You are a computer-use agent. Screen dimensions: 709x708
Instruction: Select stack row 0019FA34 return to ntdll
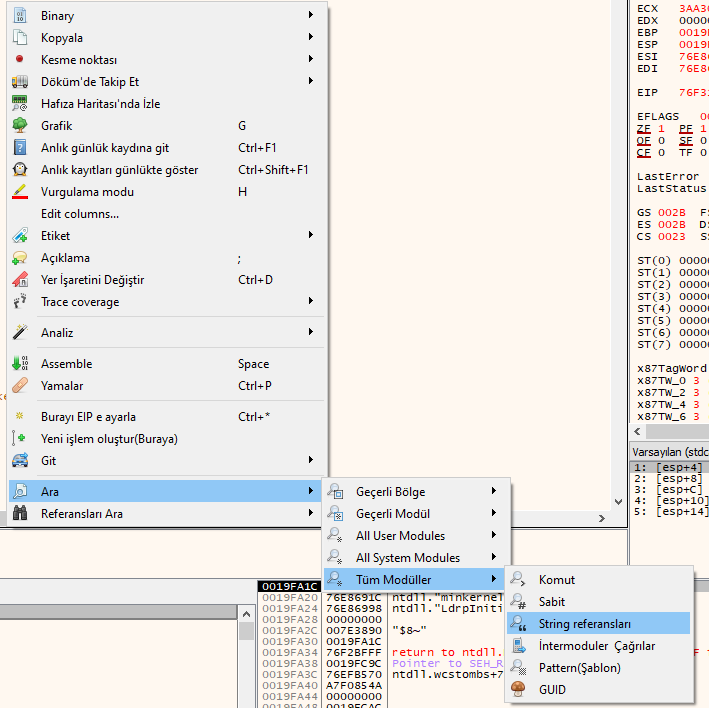382,652
